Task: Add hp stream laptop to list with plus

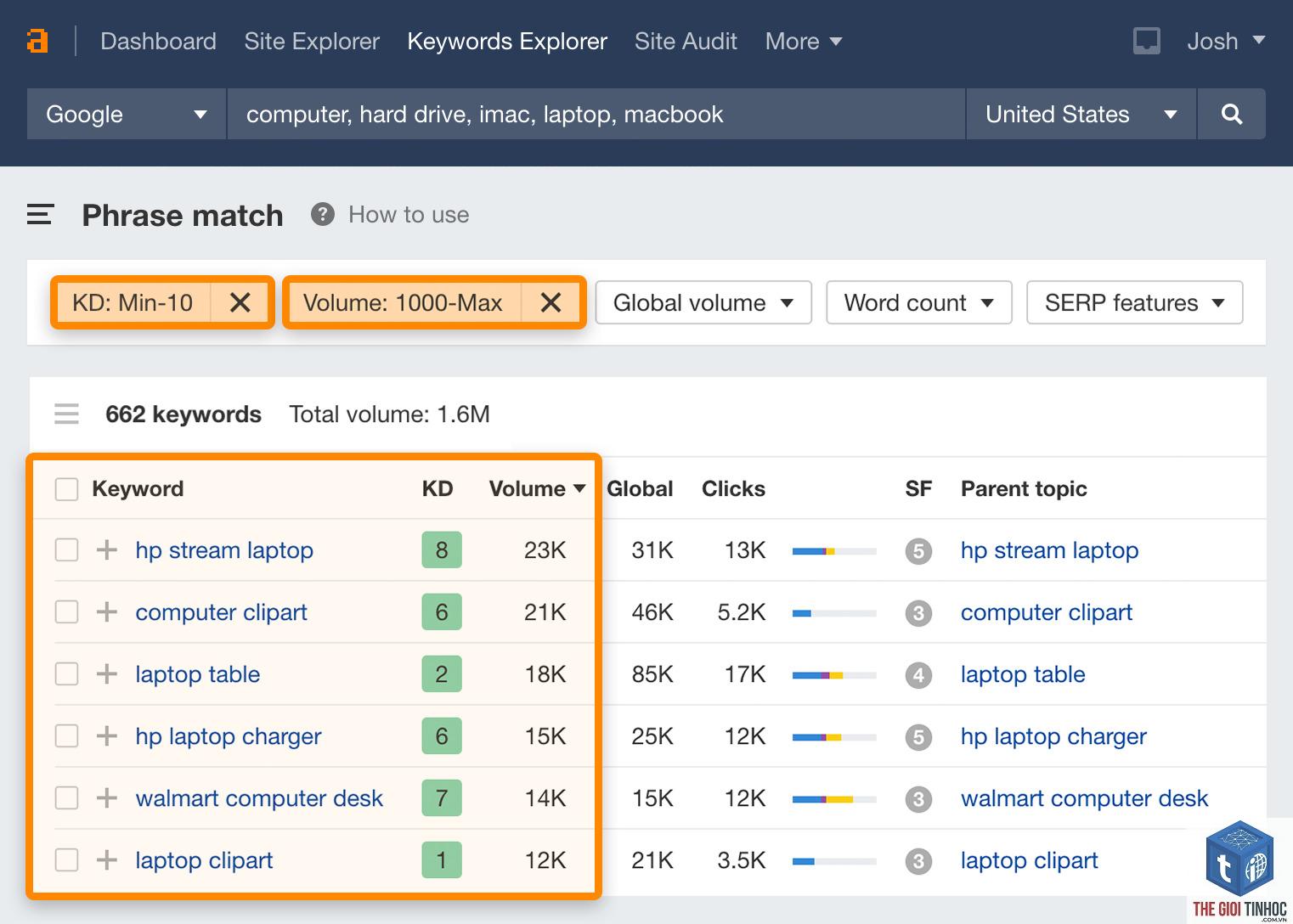Action: pyautogui.click(x=107, y=549)
